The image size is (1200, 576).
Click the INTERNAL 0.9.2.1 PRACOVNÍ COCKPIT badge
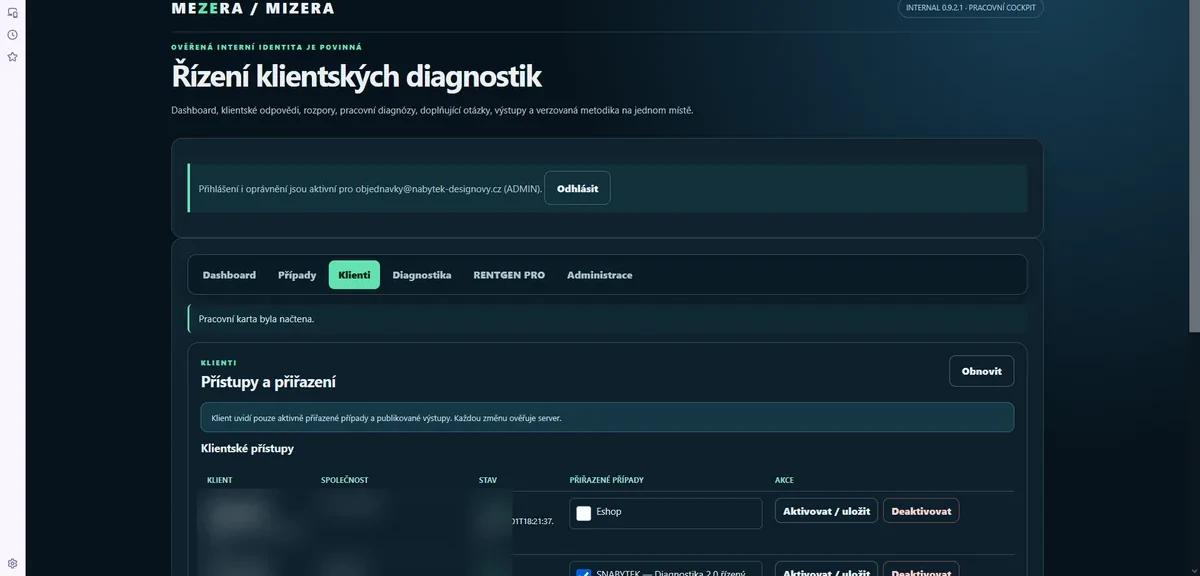970,8
